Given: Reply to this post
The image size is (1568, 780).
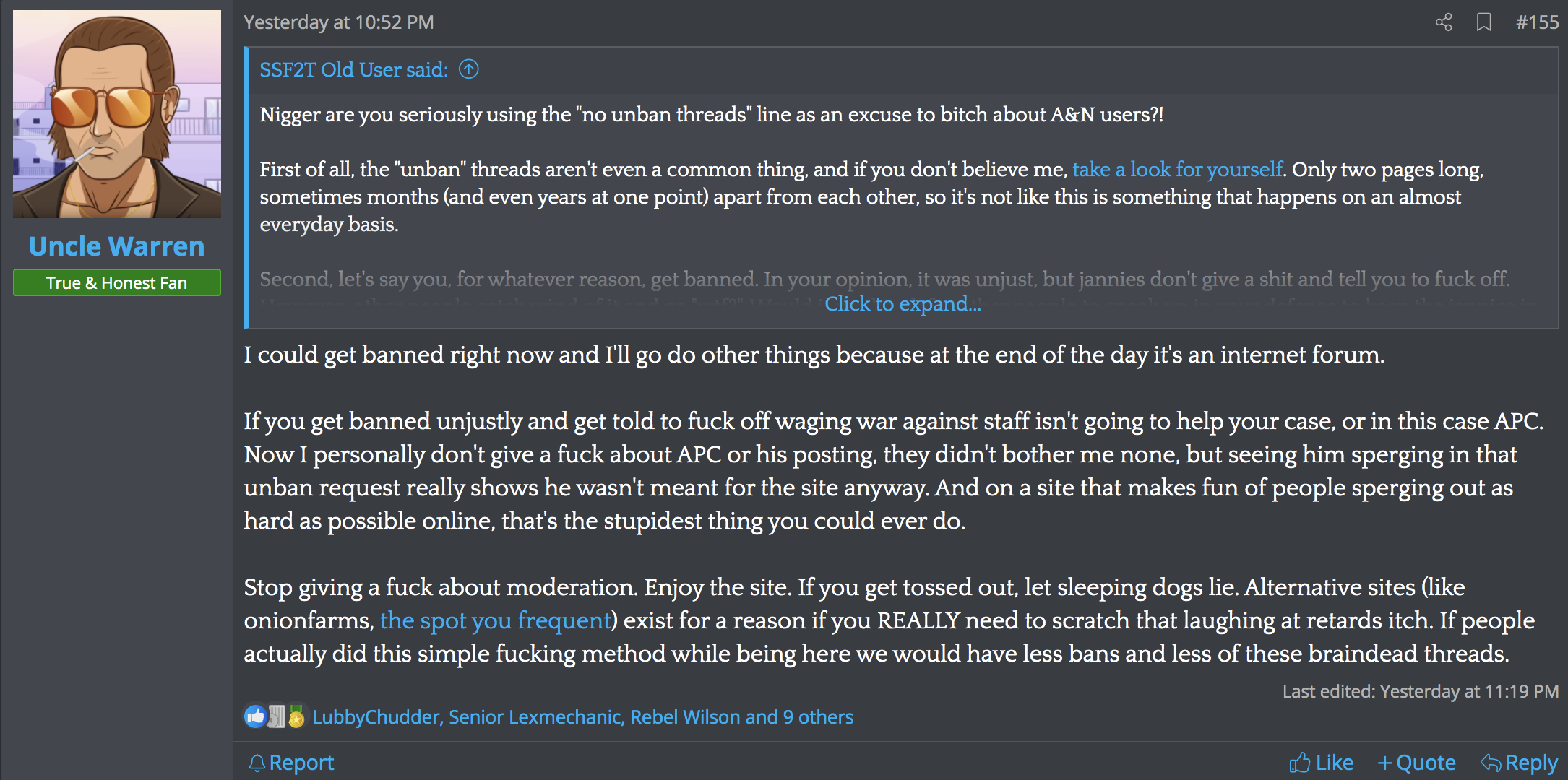Looking at the screenshot, I should pos(1519,763).
